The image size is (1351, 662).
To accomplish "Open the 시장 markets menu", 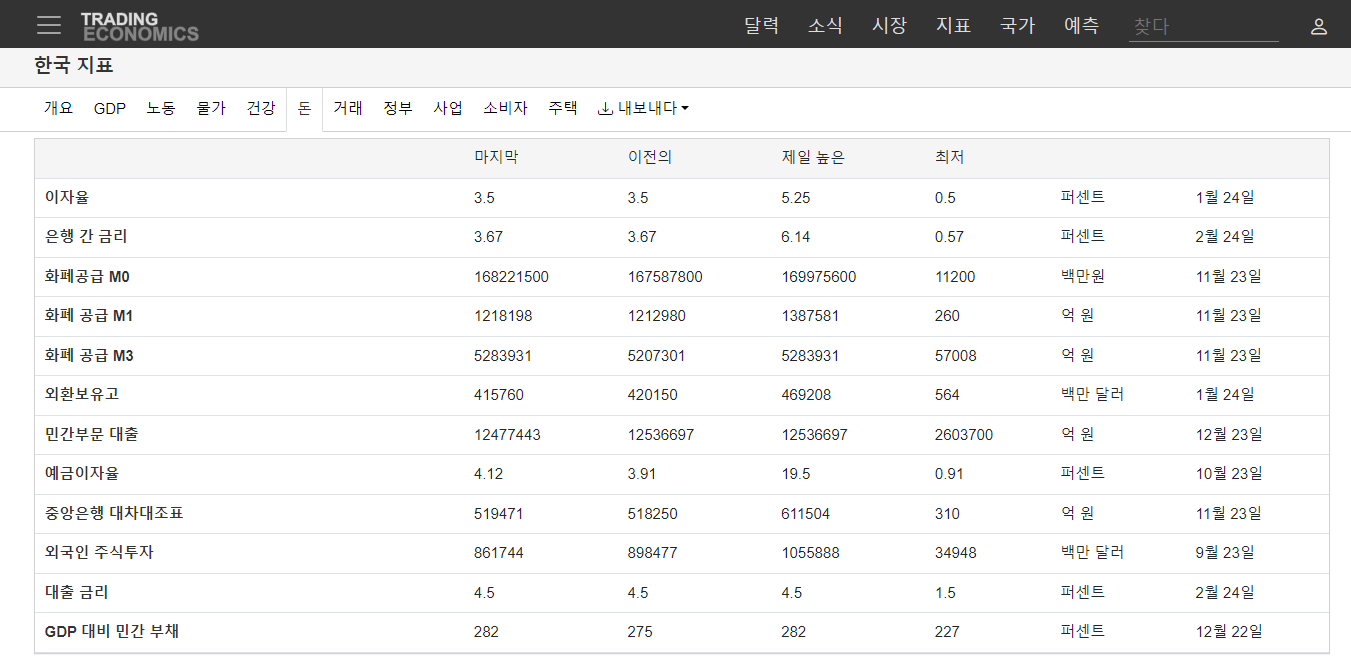I will coord(890,26).
